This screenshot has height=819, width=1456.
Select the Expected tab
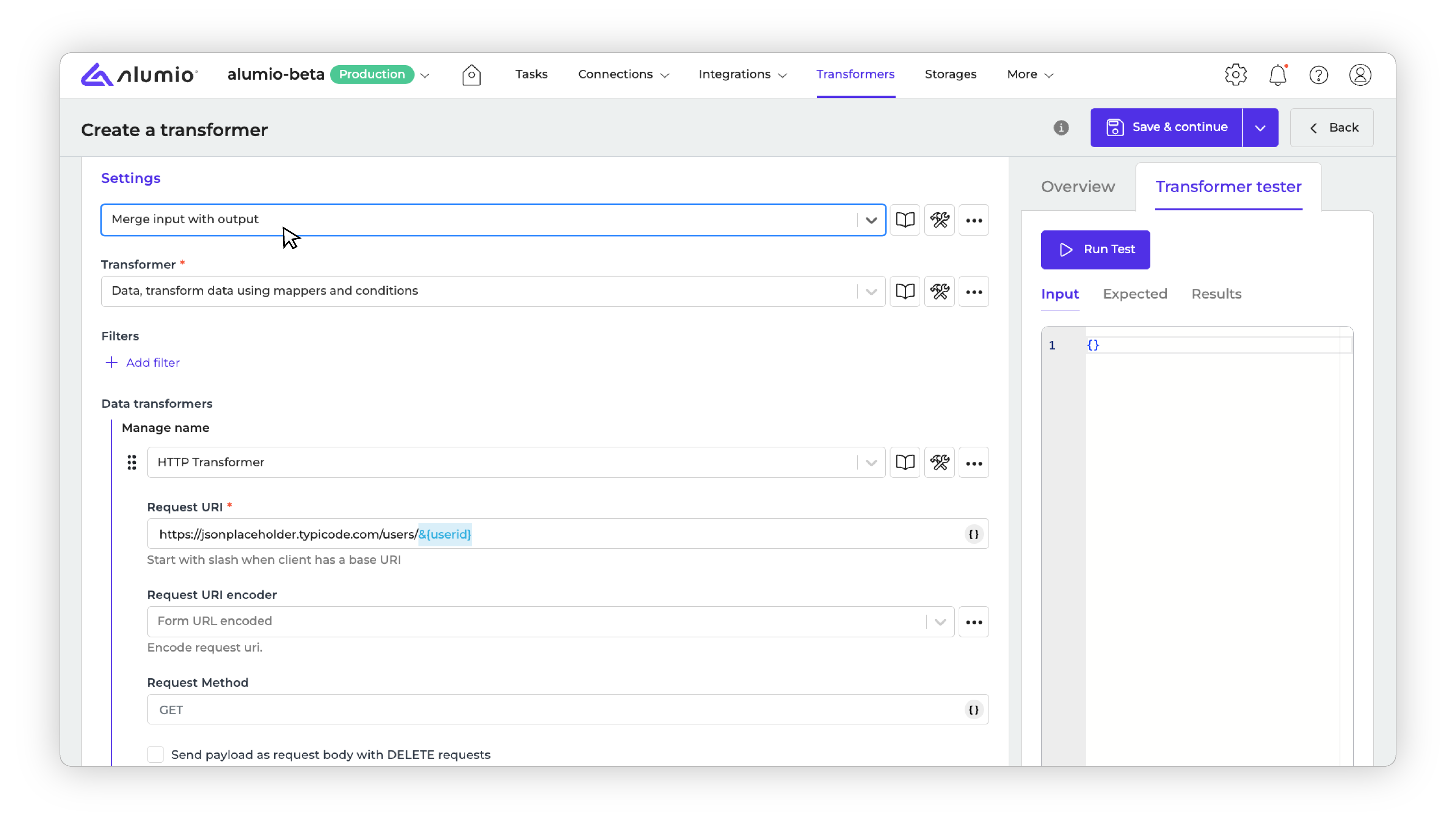coord(1134,294)
